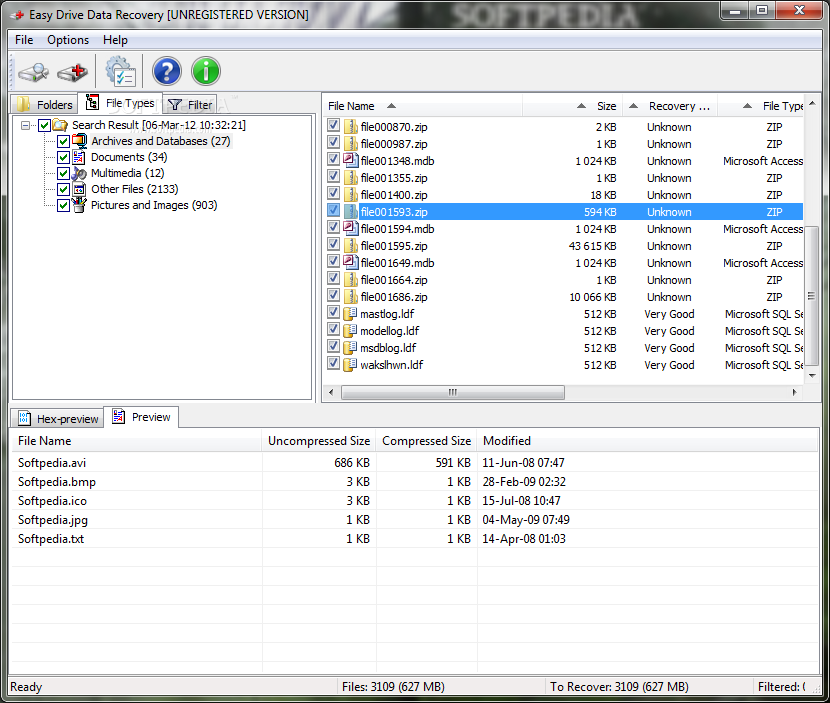Viewport: 830px width, 703px height.
Task: Click the Search Result folder icon
Action: [x=60, y=125]
